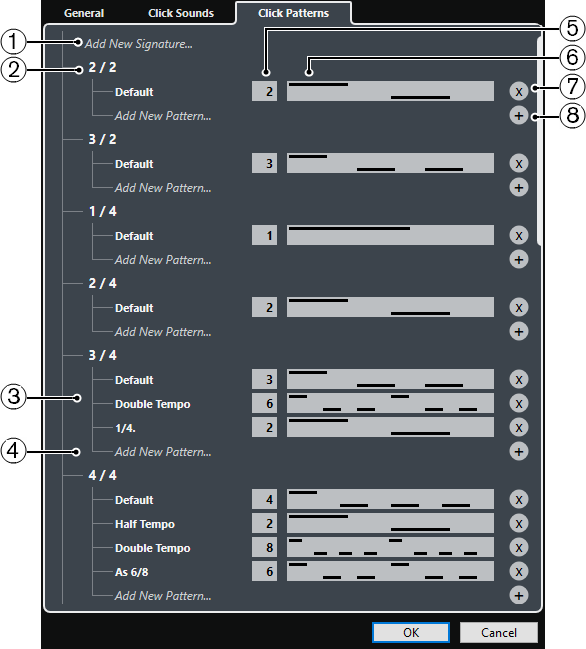Screen dimensions: 586x649
Task: Click the vertical scrollbar of pattern list
Action: pos(538,141)
